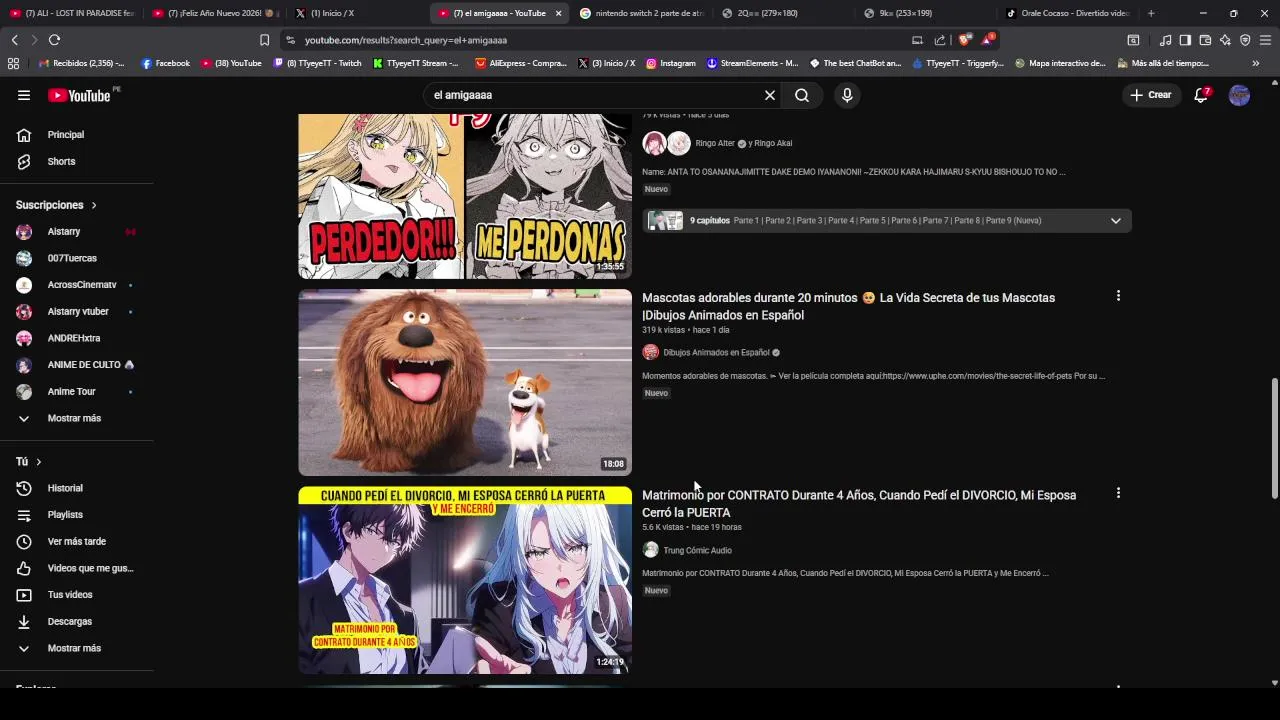
Task: Bookmark this page in the address bar
Action: 264,40
